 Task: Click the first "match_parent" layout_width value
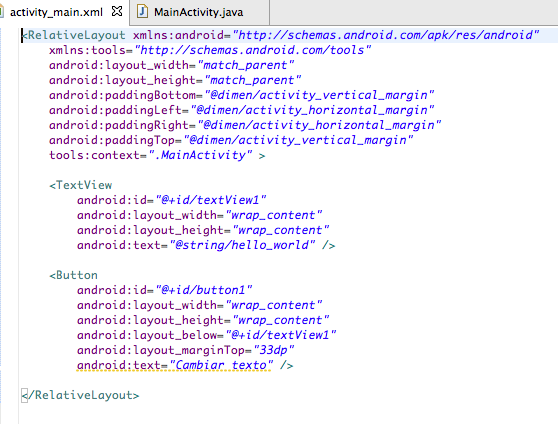[246, 65]
